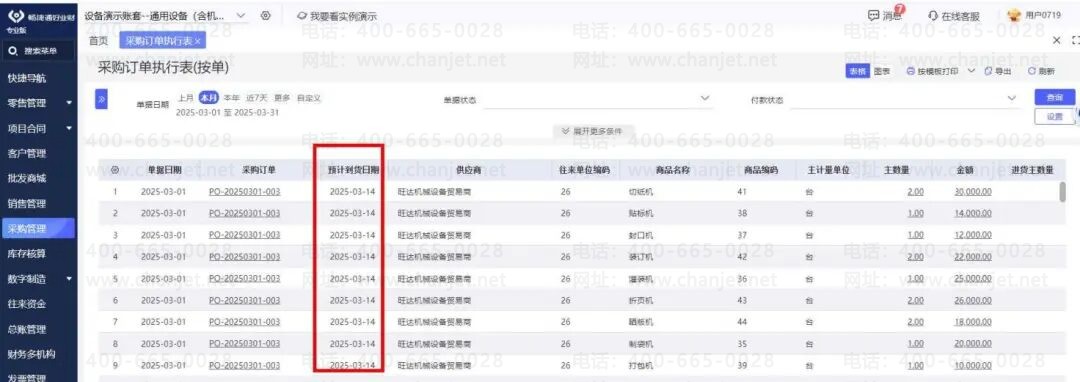The image size is (1080, 382).
Task: Open 库存核算 in the sidebar
Action: (27, 254)
